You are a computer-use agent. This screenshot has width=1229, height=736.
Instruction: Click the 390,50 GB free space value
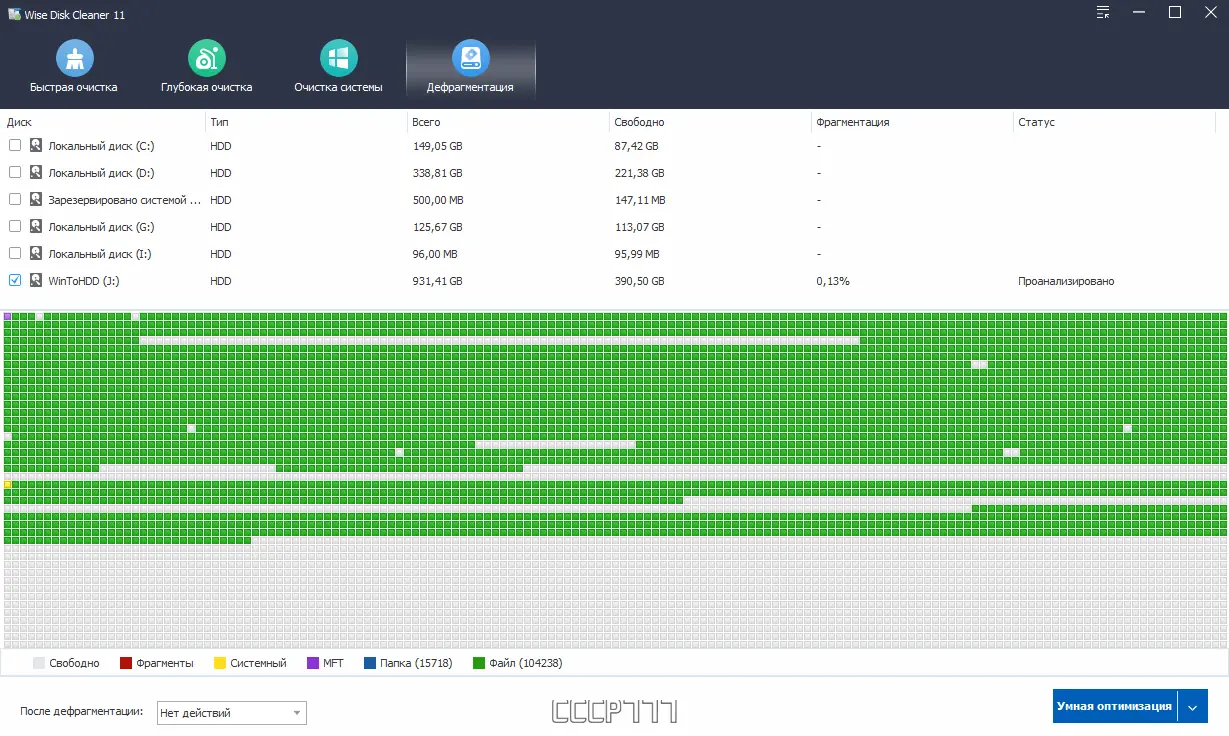point(640,281)
